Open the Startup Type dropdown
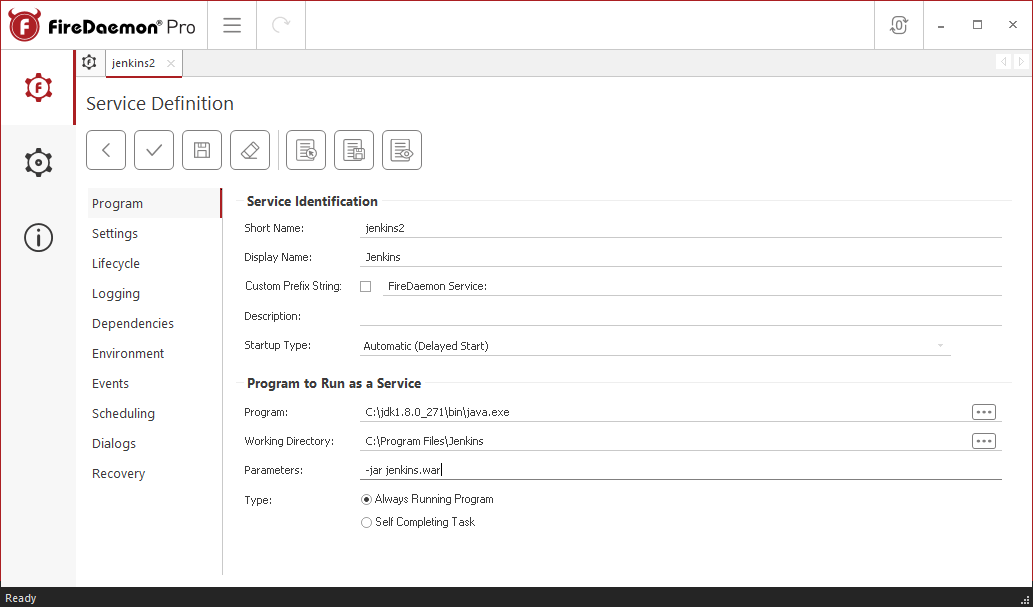The image size is (1033, 607). click(x=655, y=346)
